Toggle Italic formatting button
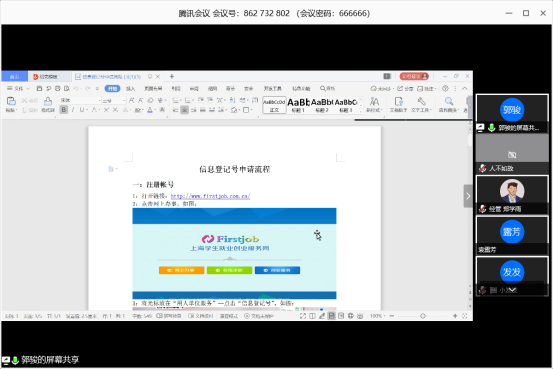 [73, 110]
